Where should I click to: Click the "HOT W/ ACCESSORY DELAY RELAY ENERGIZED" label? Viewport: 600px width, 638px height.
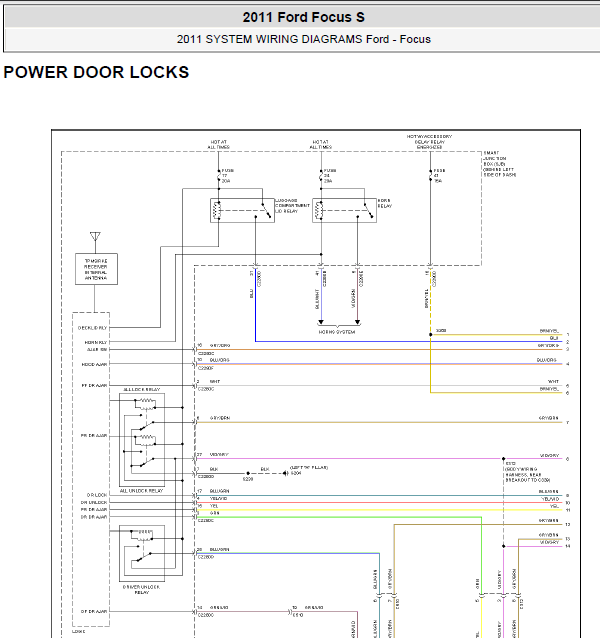(430, 142)
